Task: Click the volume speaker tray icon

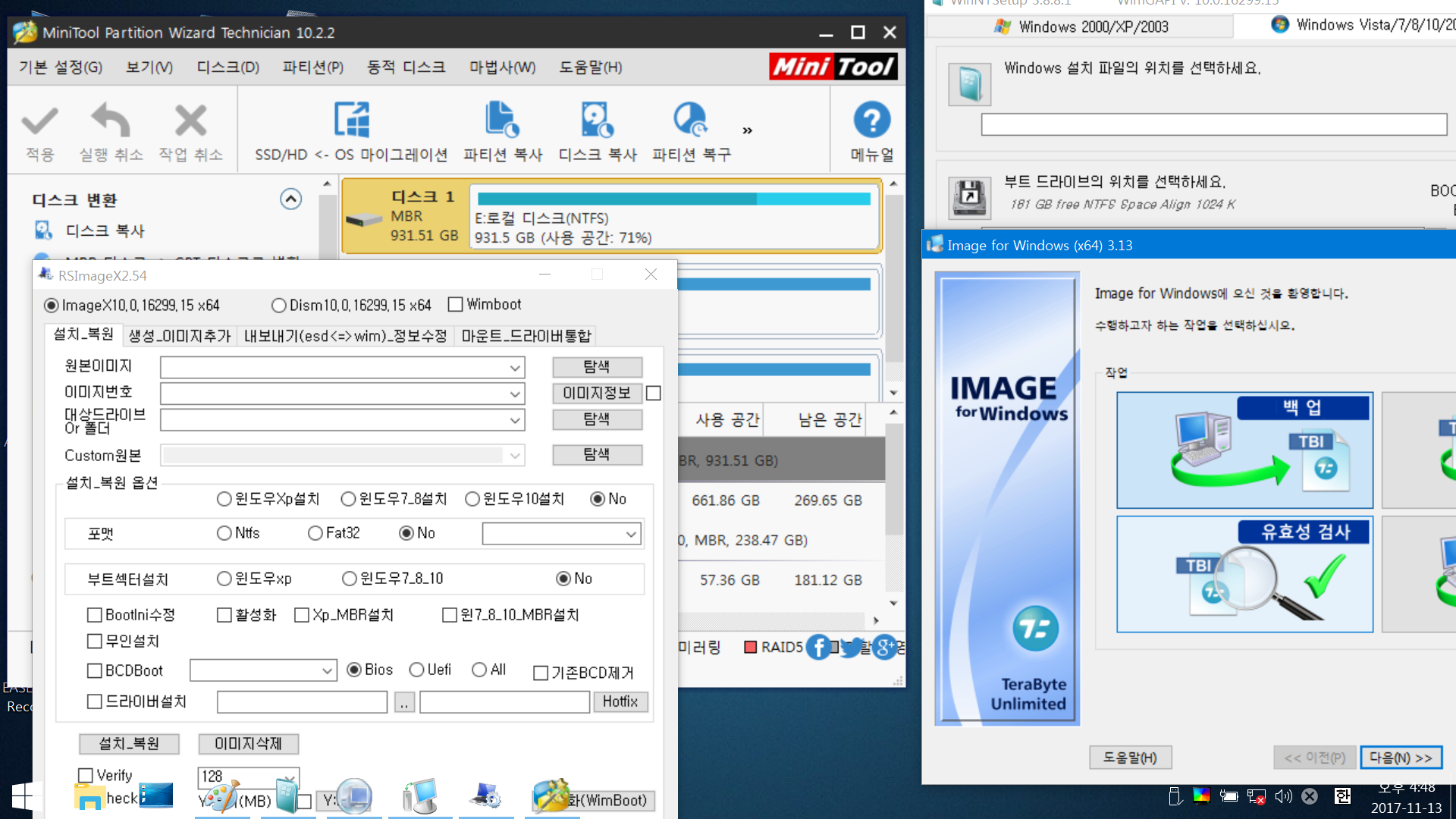Action: pyautogui.click(x=1283, y=796)
